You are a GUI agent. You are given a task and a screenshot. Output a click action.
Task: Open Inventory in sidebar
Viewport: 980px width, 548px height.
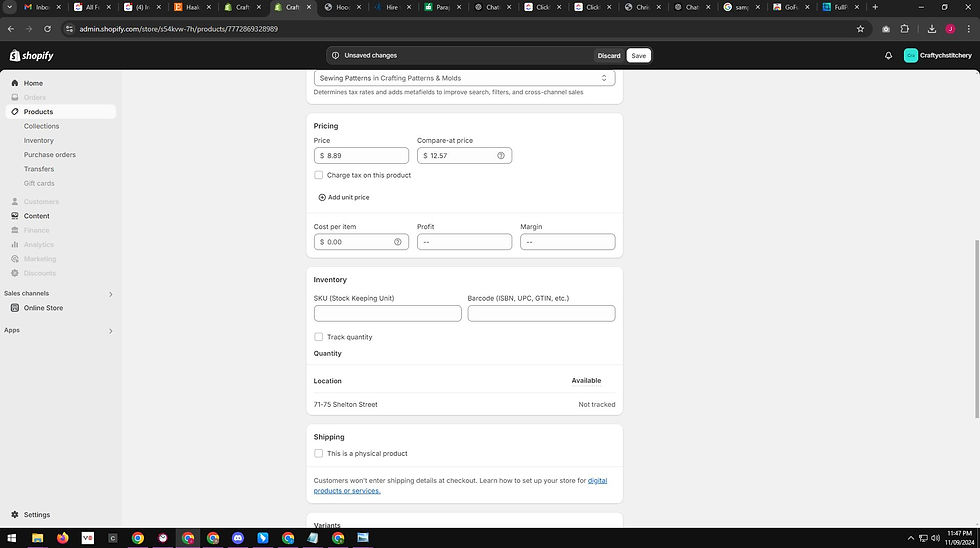39,141
